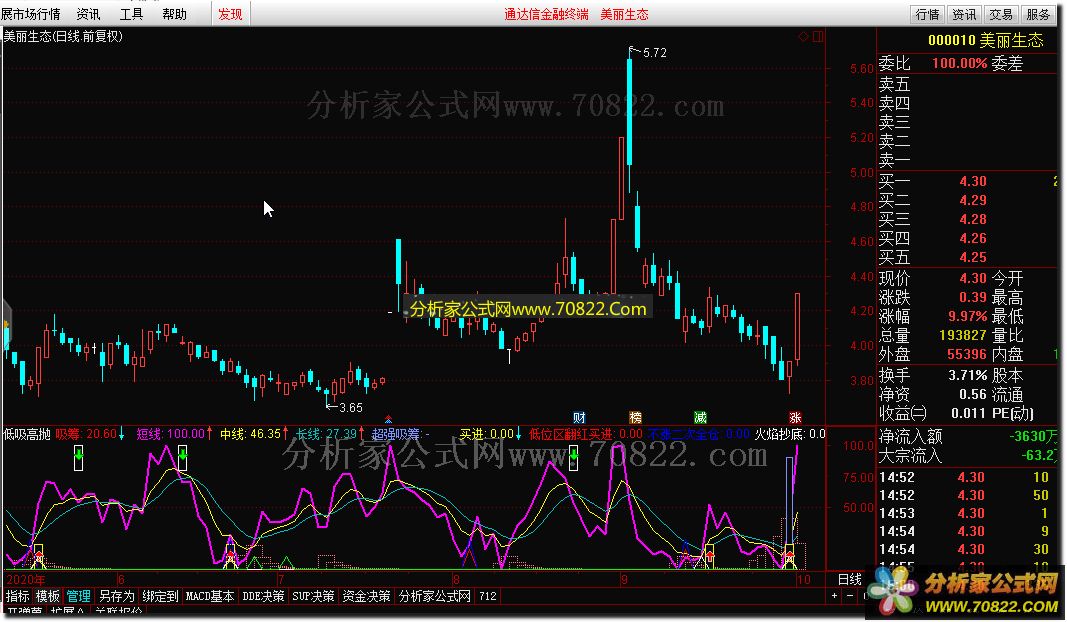Click the 另存为 tab at bottom
Image resolution: width=1067 pixels, height=622 pixels.
116,596
